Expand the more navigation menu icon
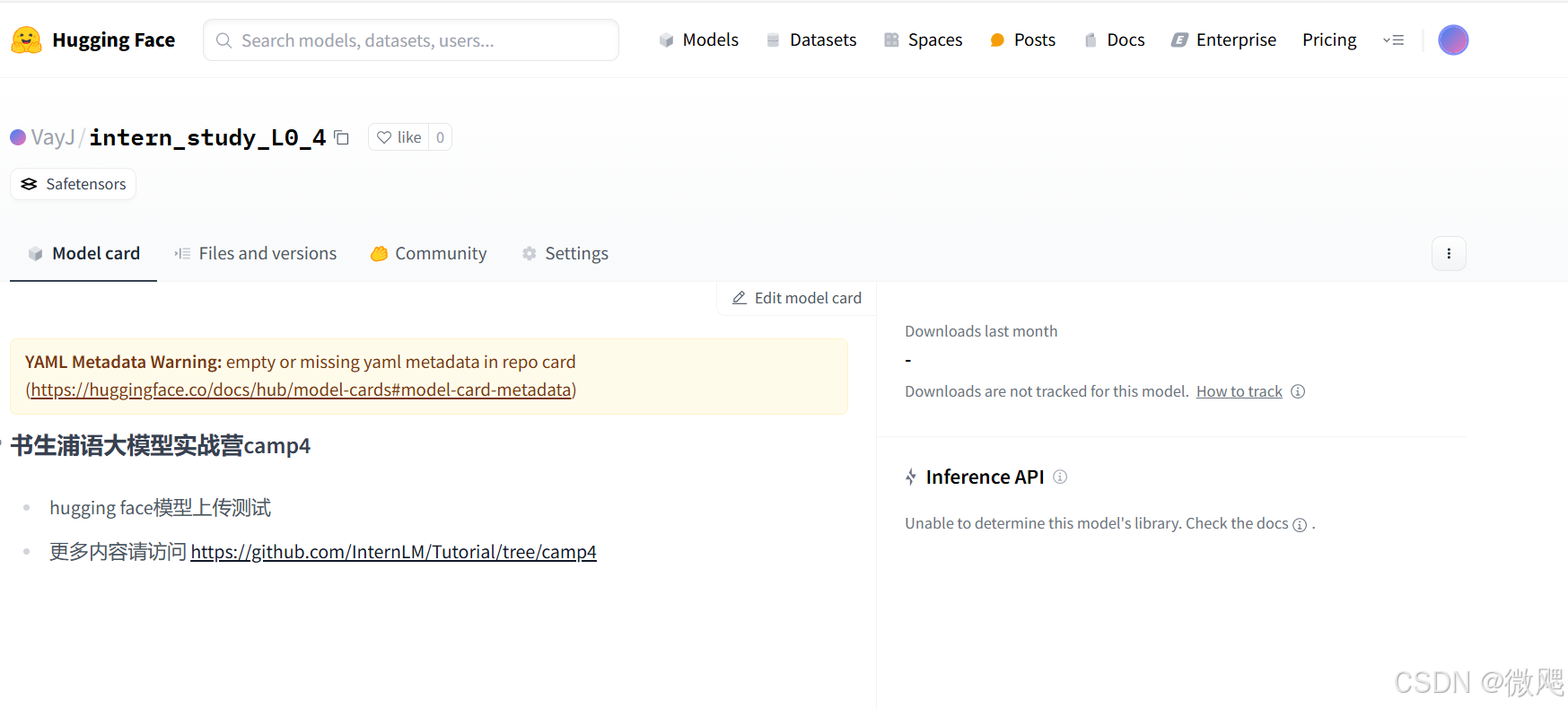 click(x=1393, y=40)
